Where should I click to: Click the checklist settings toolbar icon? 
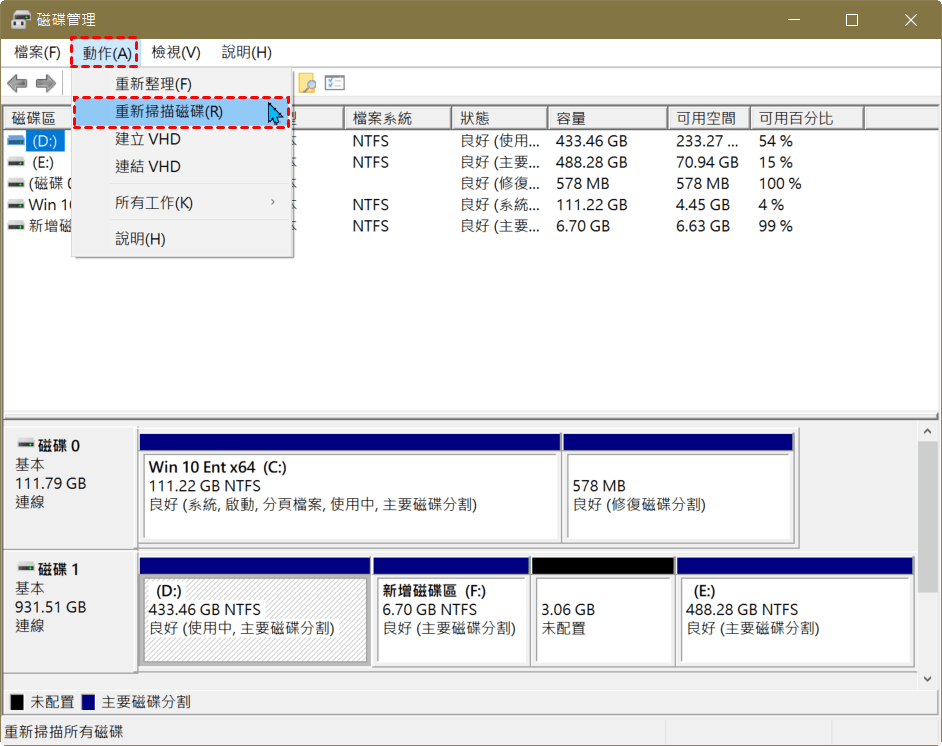point(335,83)
